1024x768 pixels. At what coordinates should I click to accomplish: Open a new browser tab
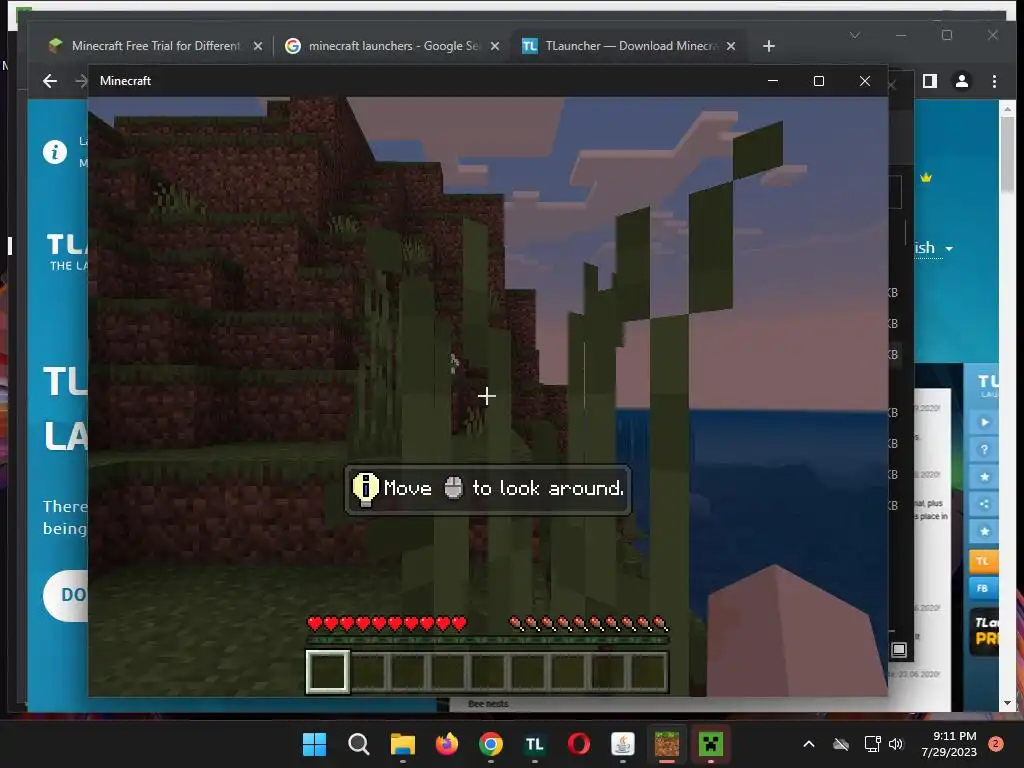769,46
